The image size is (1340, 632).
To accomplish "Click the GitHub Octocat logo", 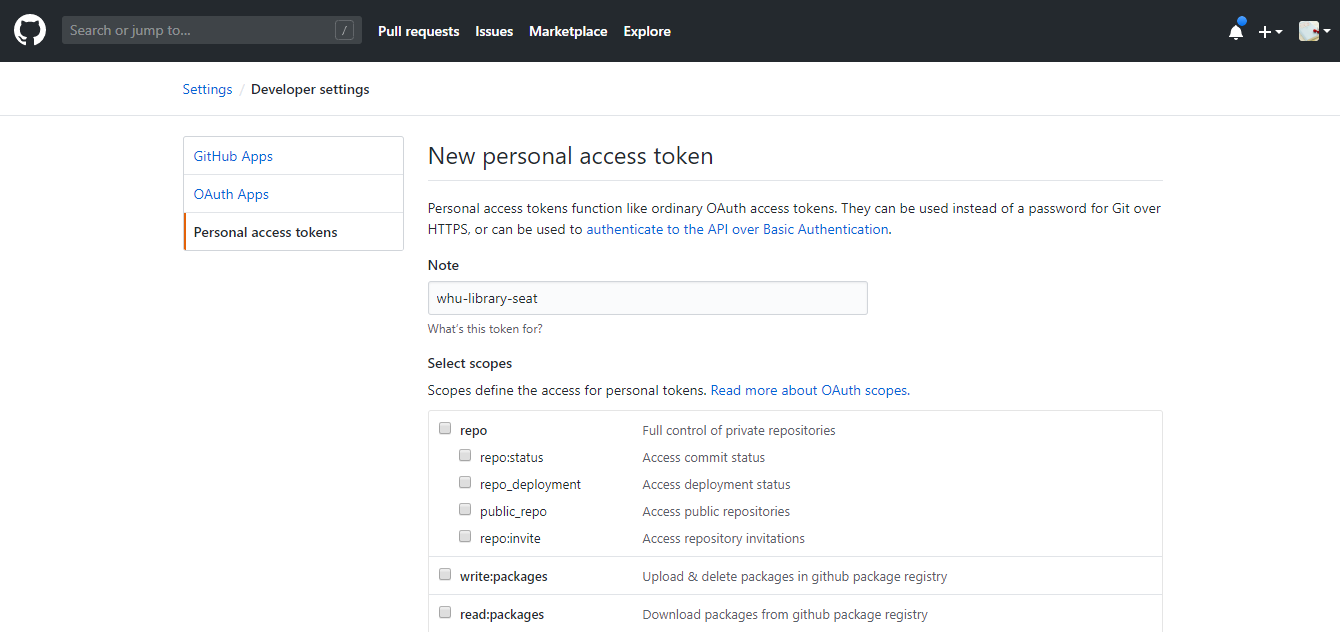I will pyautogui.click(x=30, y=31).
